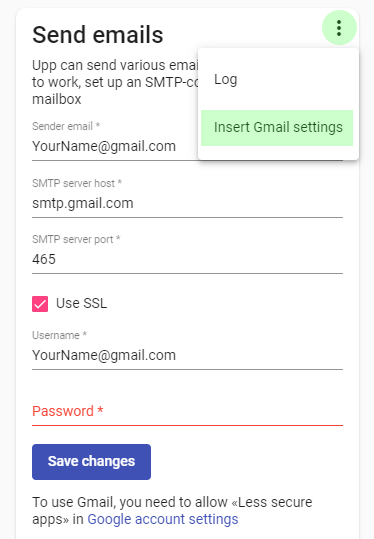This screenshot has height=539, width=374.
Task: Open the three-dot options menu
Action: pyautogui.click(x=339, y=28)
